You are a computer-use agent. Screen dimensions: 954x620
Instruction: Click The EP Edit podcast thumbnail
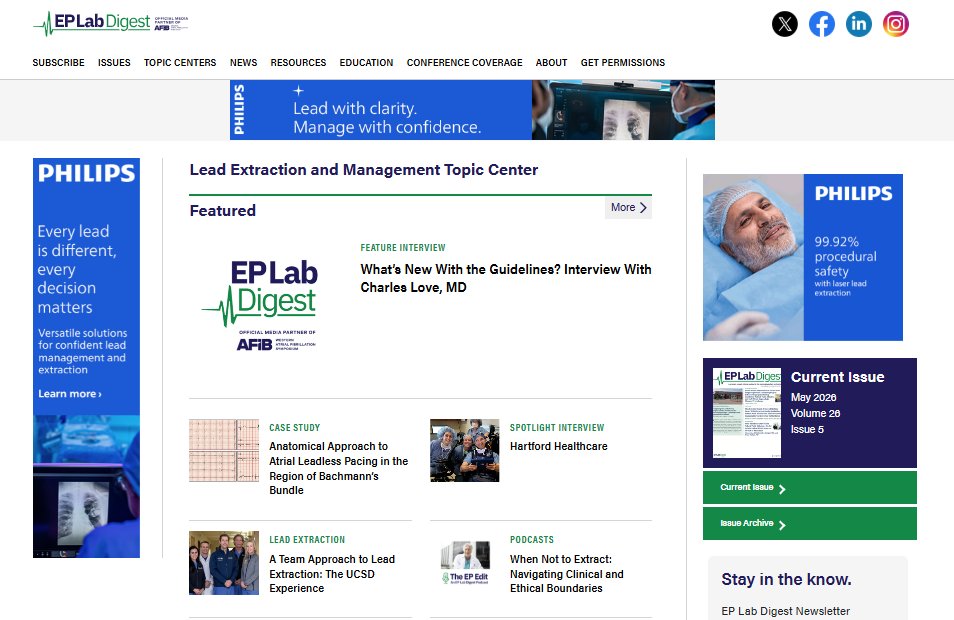[465, 563]
